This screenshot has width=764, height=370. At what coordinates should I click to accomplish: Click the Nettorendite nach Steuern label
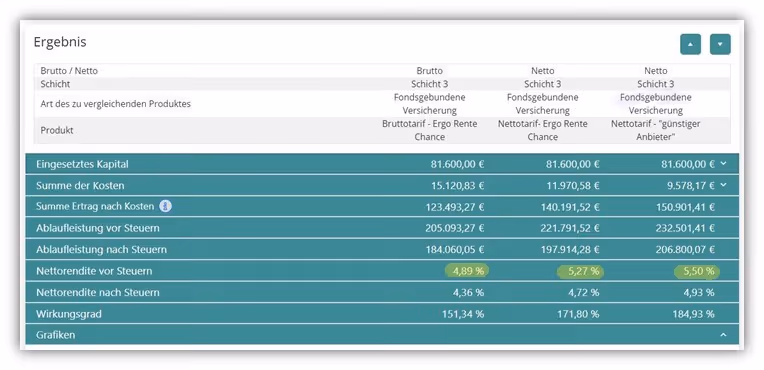click(98, 292)
